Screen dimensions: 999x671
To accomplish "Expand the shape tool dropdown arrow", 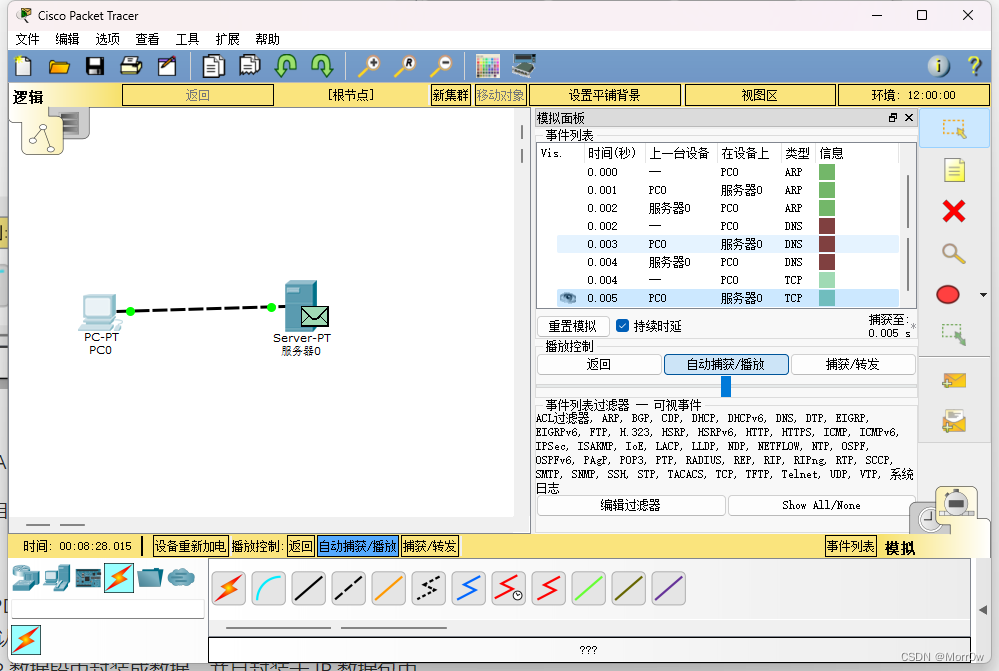I will (x=983, y=295).
